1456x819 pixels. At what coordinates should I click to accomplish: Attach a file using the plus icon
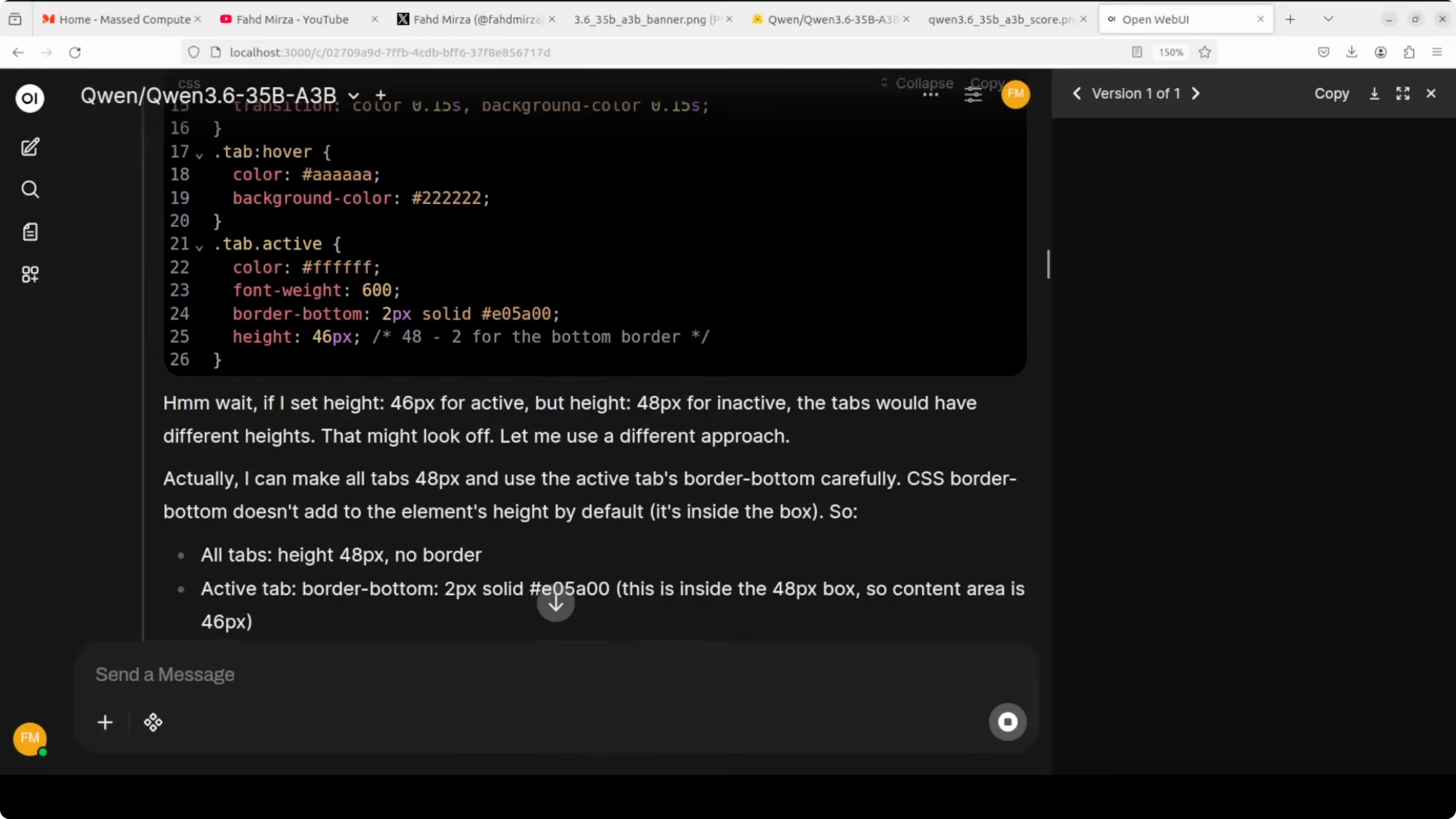(104, 722)
